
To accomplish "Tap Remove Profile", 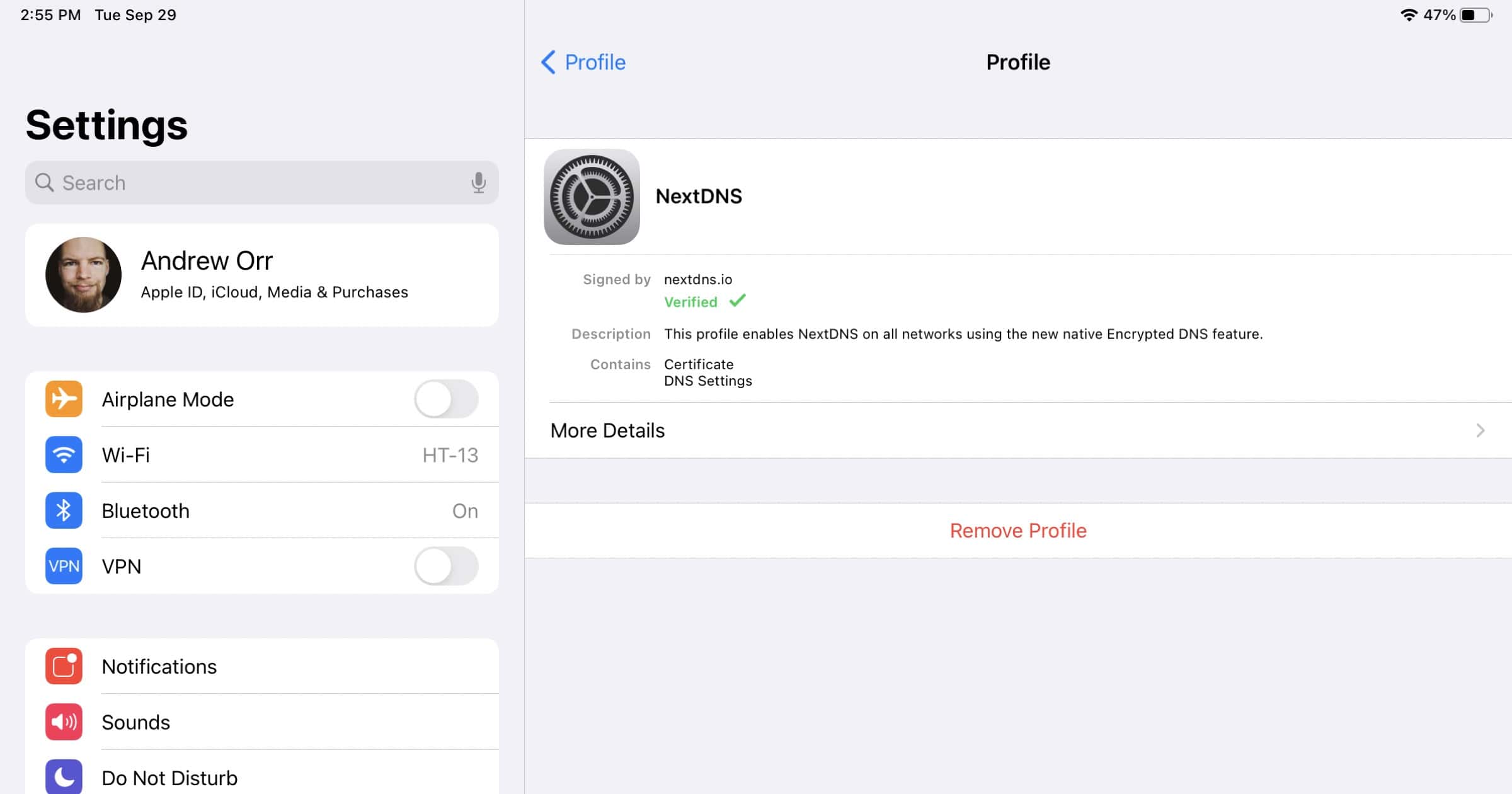I will [1017, 531].
